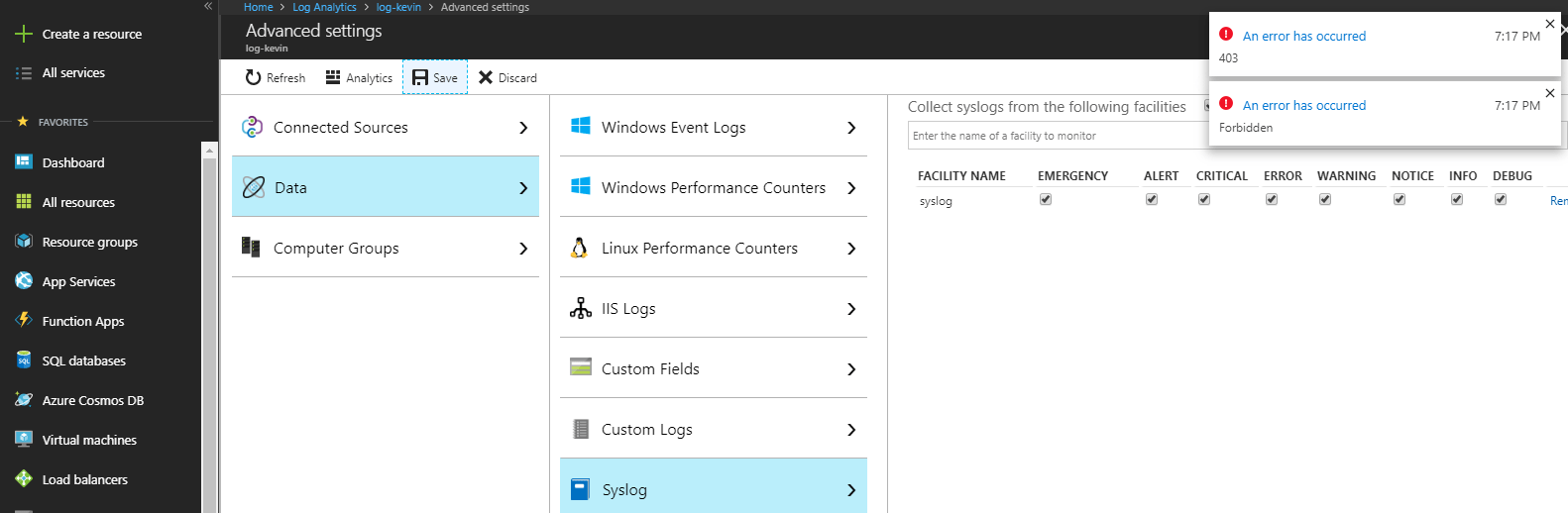Open SQL databases menu entry
This screenshot has width=1568, height=513.
tap(84, 360)
